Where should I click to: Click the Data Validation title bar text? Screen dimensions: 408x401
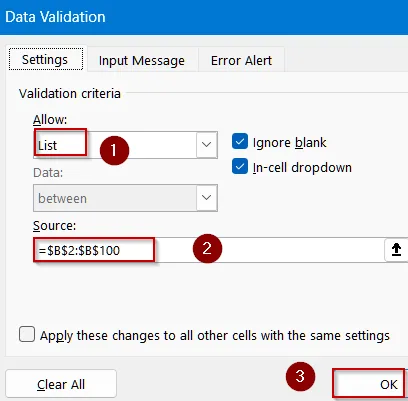[x=55, y=17]
